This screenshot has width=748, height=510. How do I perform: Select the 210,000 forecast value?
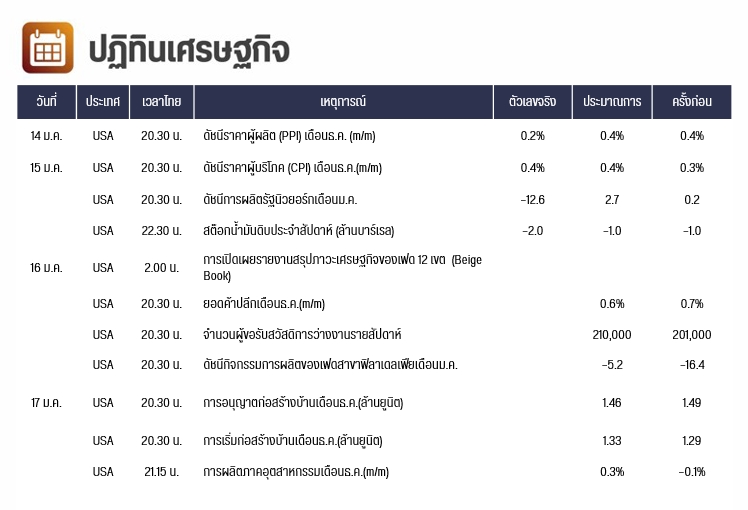point(612,335)
